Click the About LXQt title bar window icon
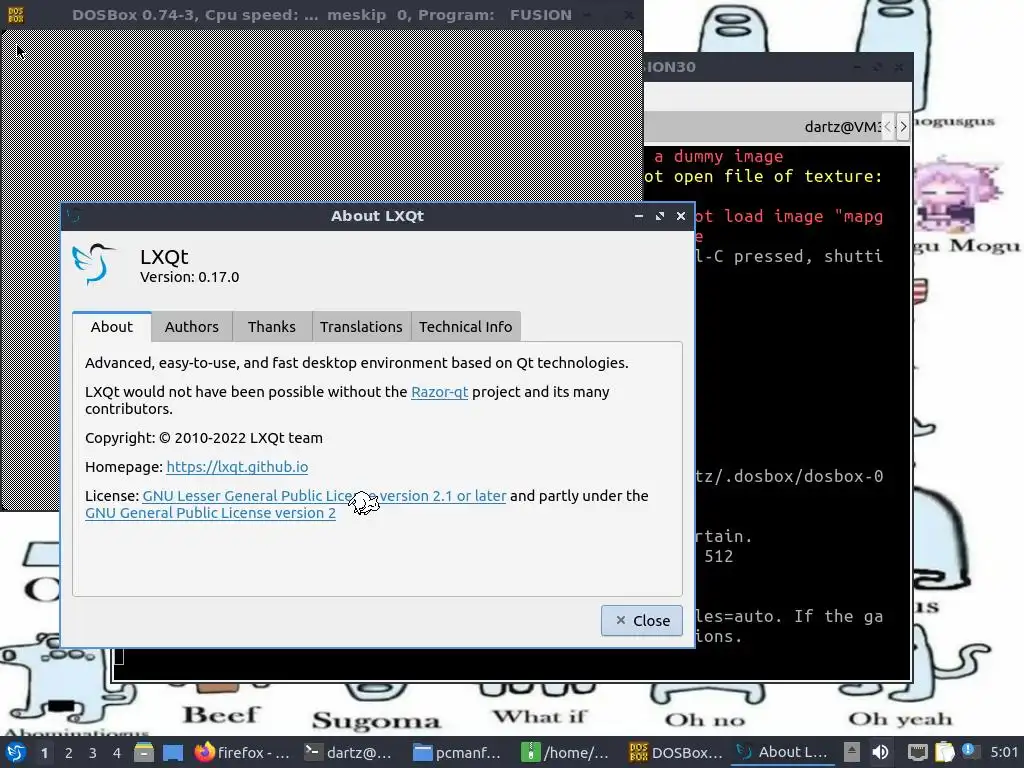Viewport: 1024px width, 768px height. tap(73, 216)
